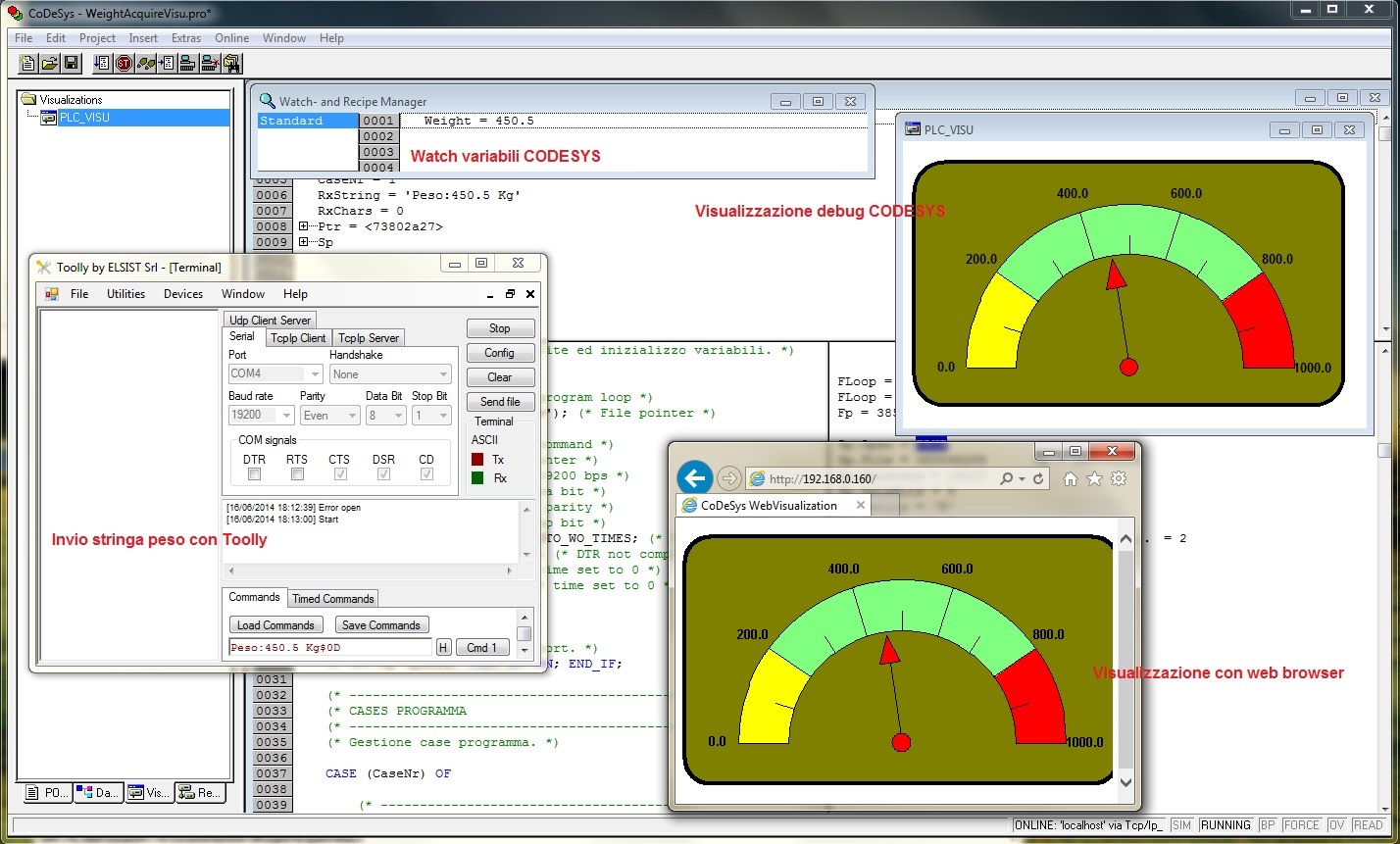The image size is (1400, 844).
Task: Click the Toolly app icon left of File
Action: [x=52, y=294]
